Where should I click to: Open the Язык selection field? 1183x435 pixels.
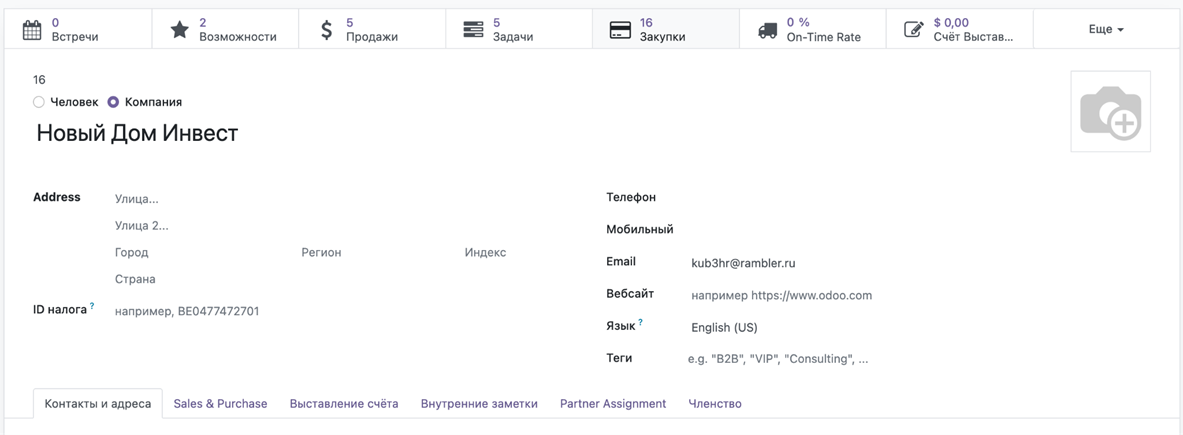click(x=800, y=327)
